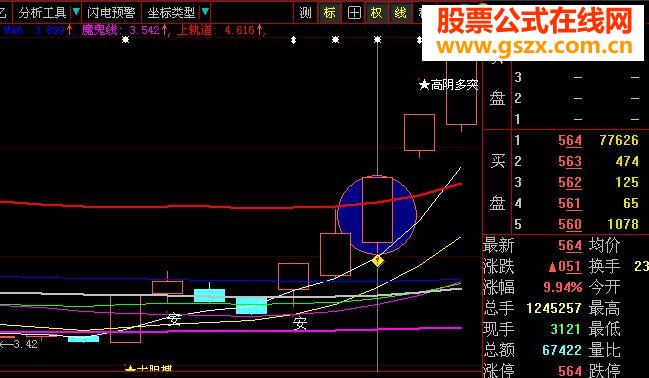Open the 分析工具 toolbar menu
649x378 pixels.
tap(42, 13)
